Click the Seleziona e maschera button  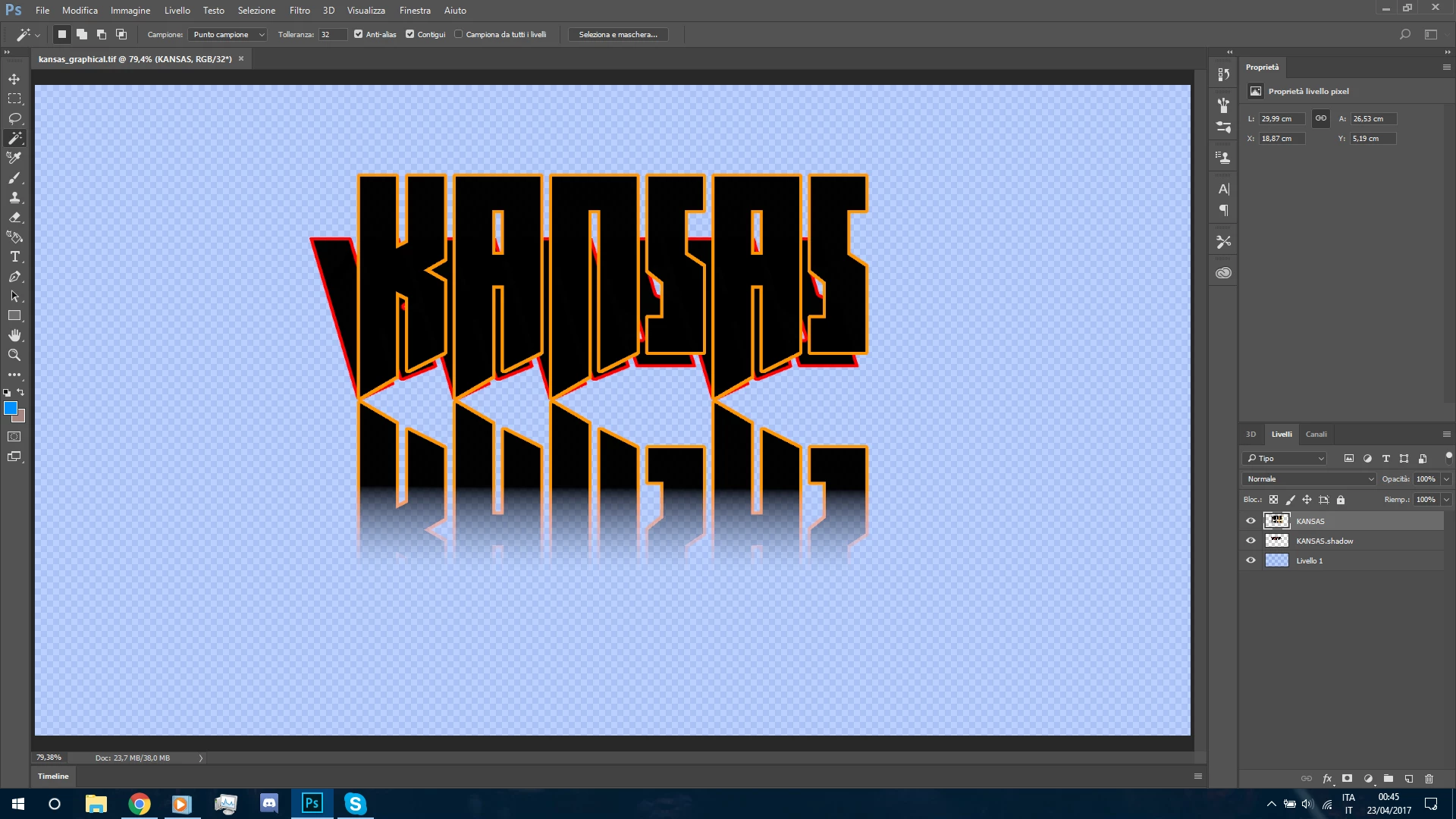tap(617, 34)
